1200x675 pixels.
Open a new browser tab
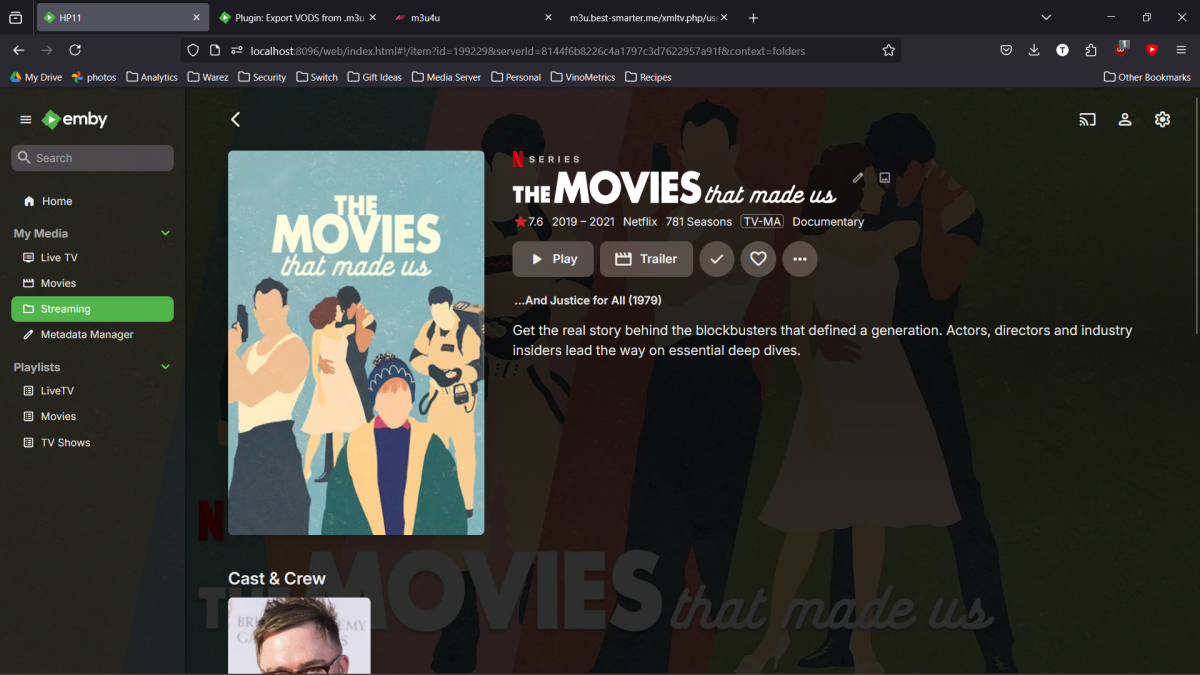753,18
